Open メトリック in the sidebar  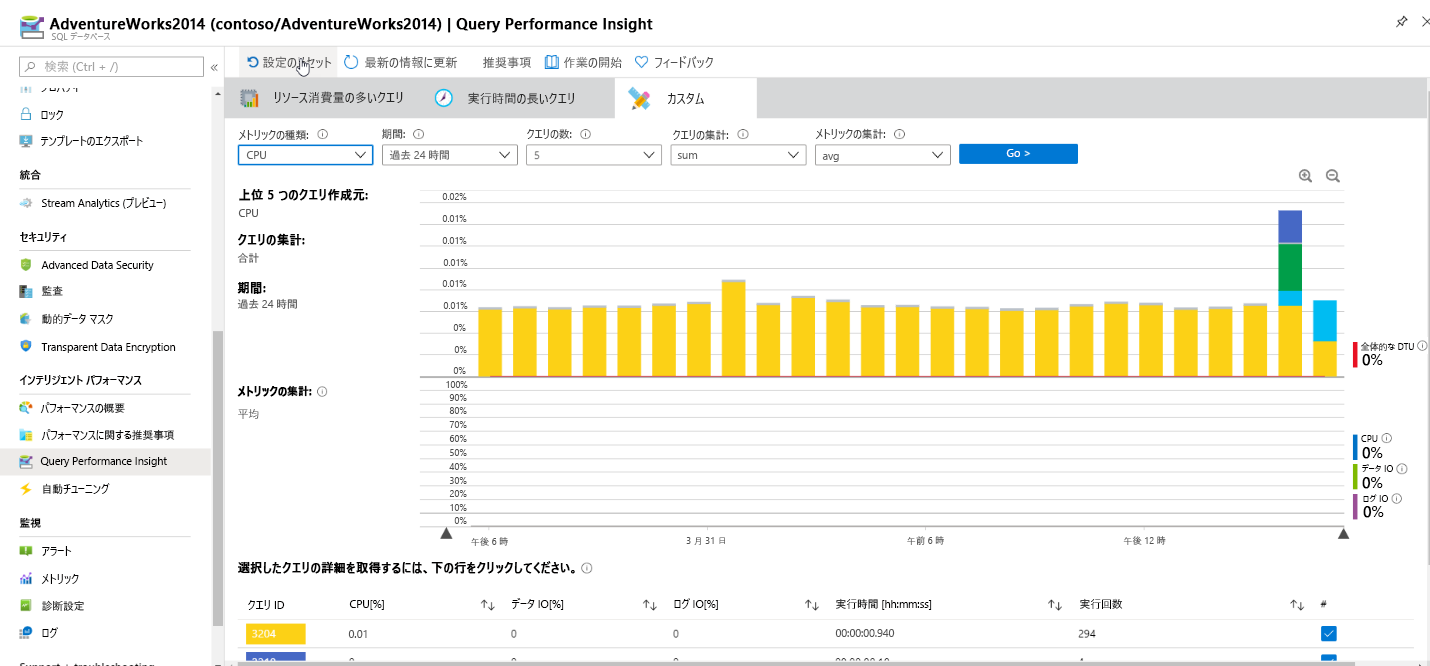[x=60, y=579]
